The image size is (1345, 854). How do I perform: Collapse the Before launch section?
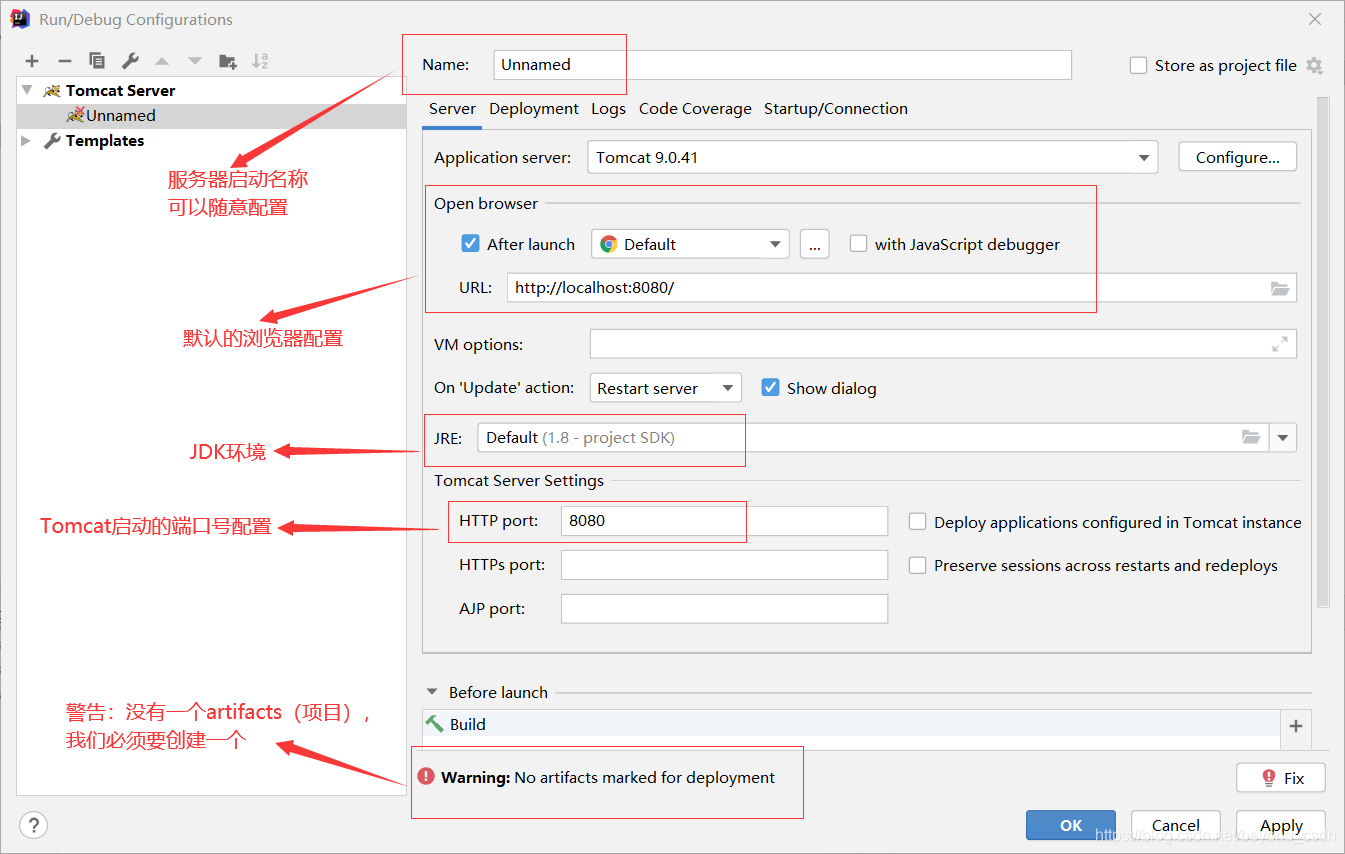pyautogui.click(x=432, y=692)
